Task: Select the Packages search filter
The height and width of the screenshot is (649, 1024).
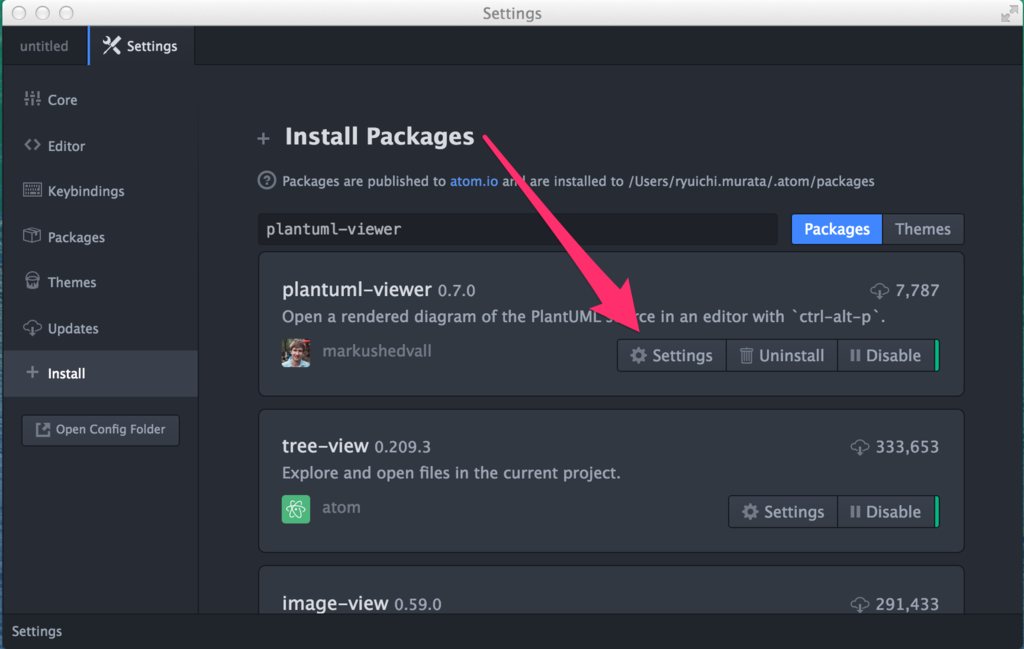Action: pyautogui.click(x=836, y=229)
